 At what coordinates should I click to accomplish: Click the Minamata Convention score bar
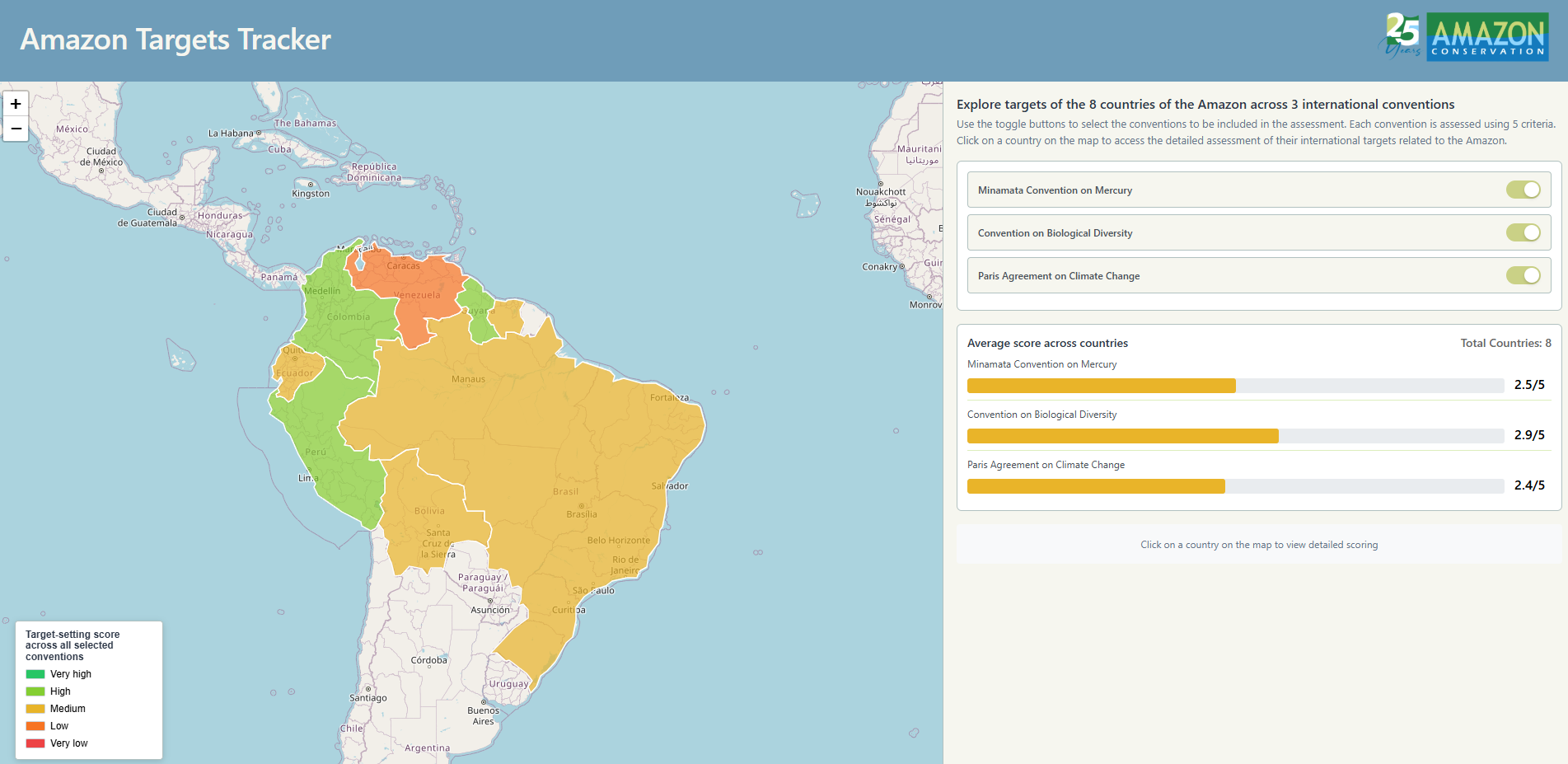[1234, 386]
